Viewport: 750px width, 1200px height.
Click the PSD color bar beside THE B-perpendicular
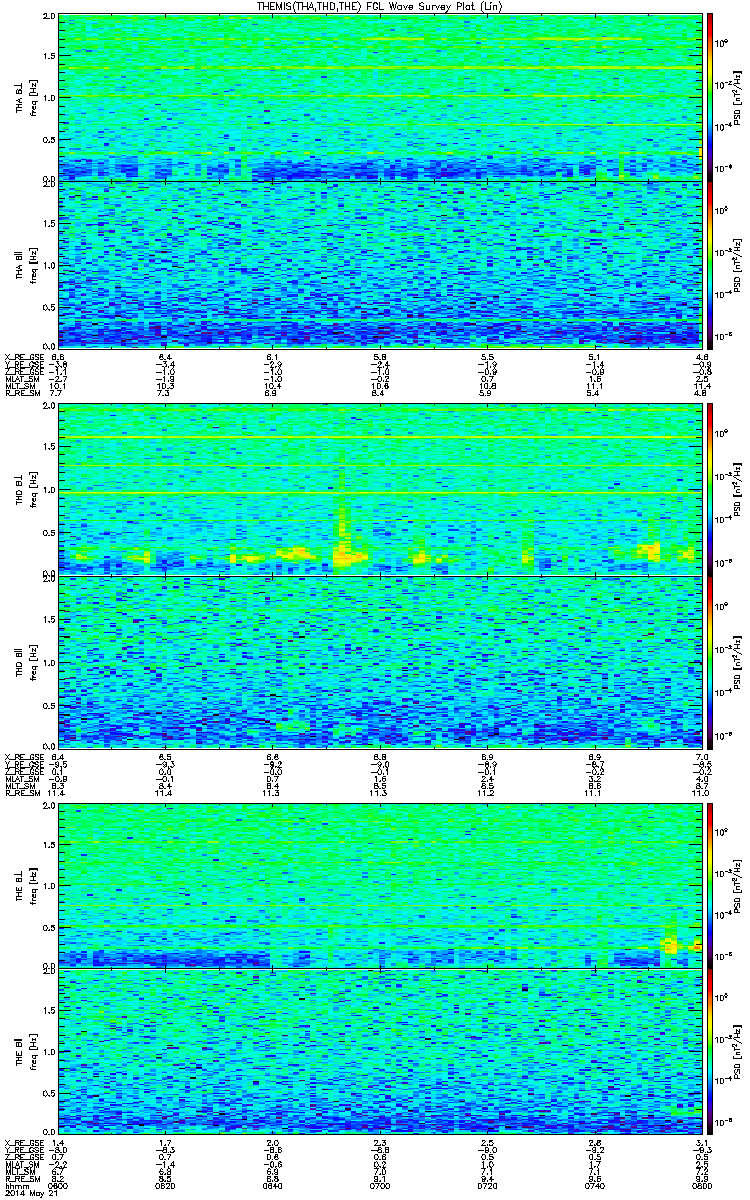pos(711,885)
